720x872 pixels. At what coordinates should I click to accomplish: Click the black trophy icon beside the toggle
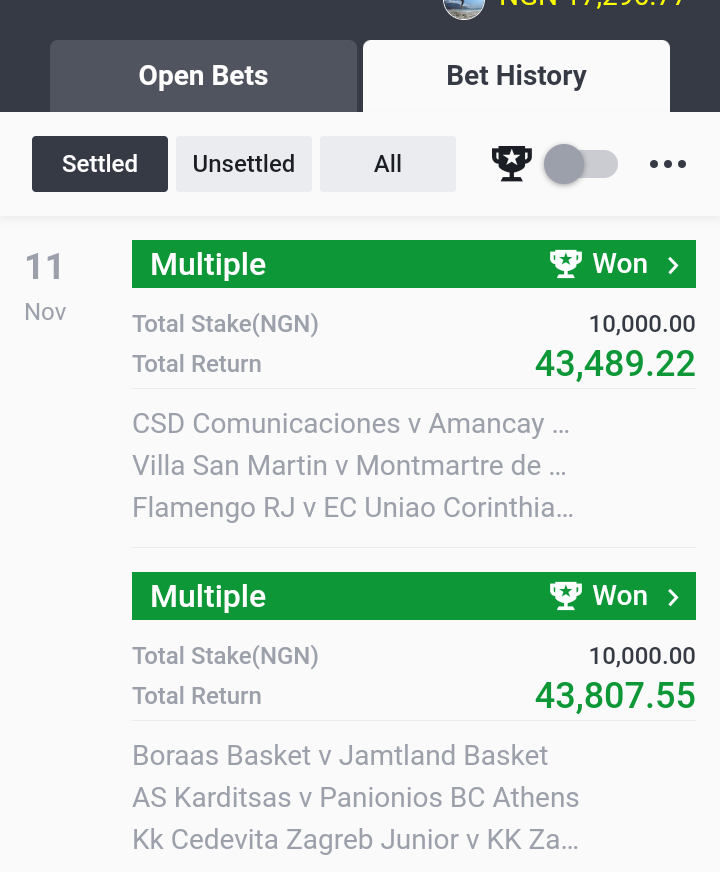512,164
